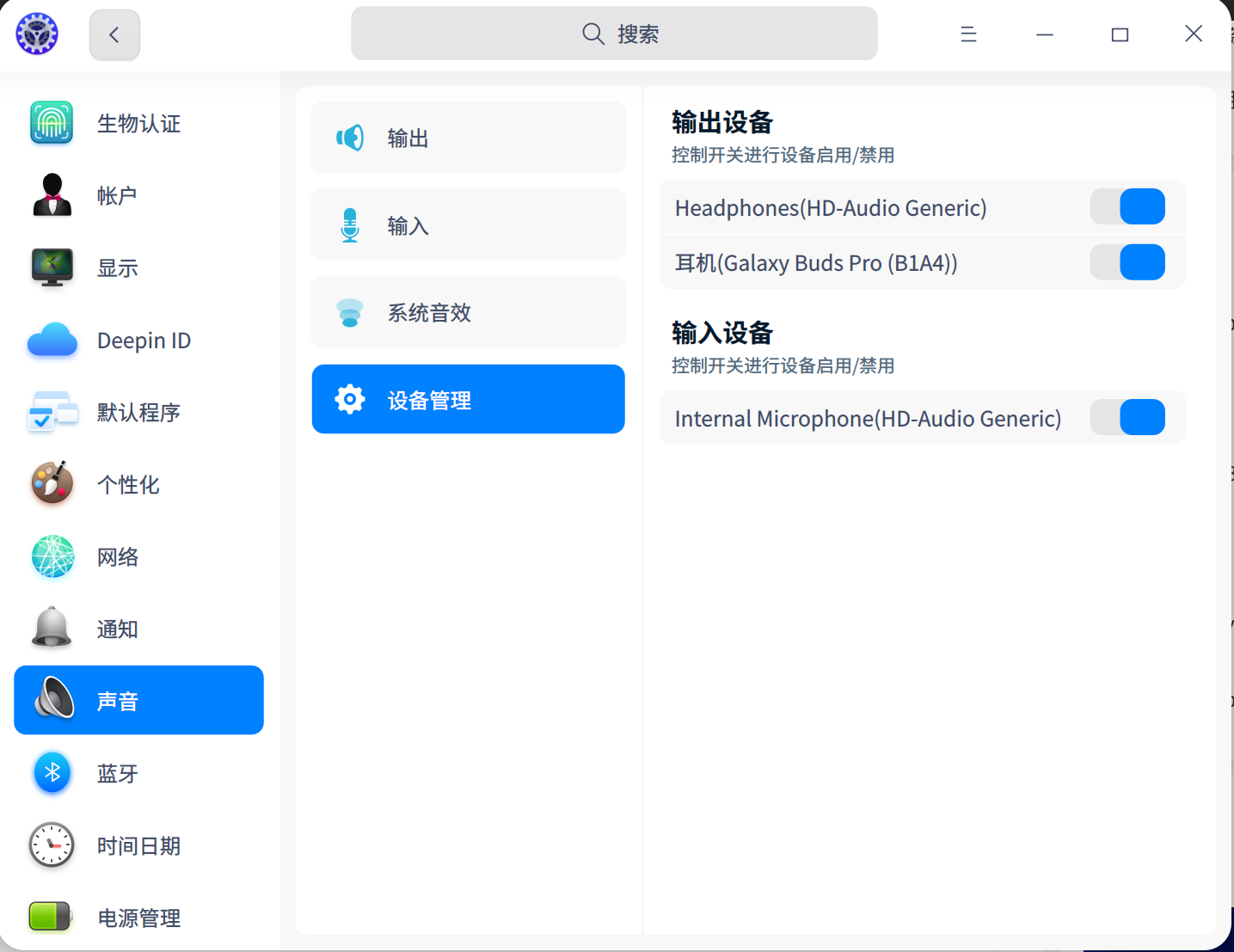1234x952 pixels.
Task: Click 控制开关 description under 输入设备
Action: click(783, 366)
